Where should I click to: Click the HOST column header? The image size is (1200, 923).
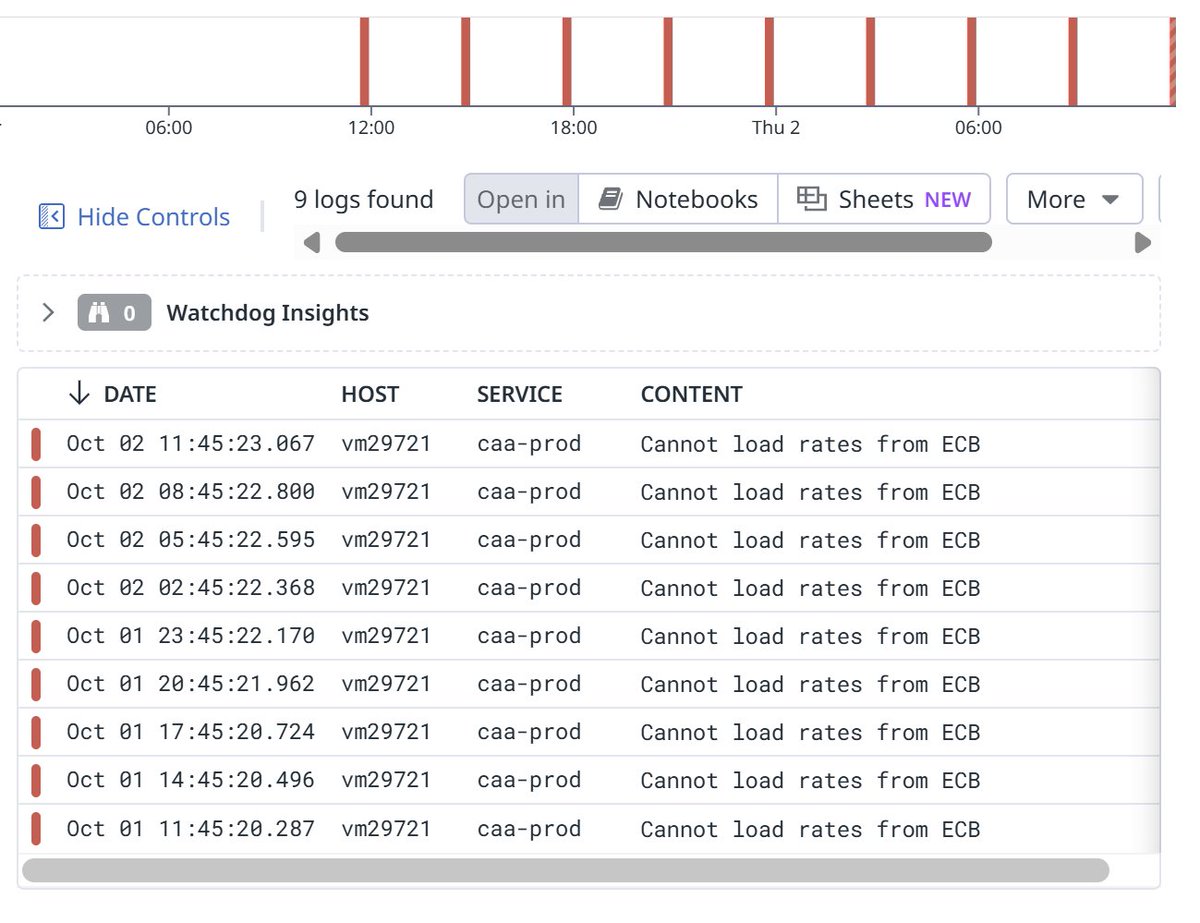370,394
